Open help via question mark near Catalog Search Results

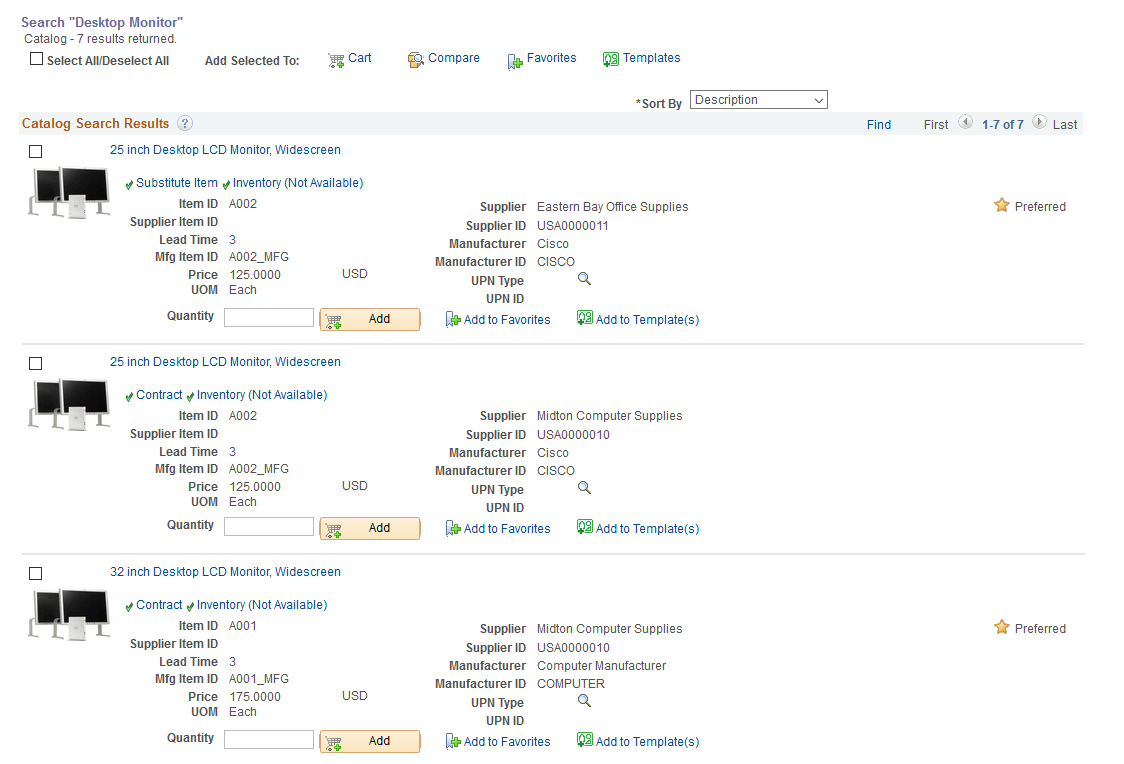point(185,124)
